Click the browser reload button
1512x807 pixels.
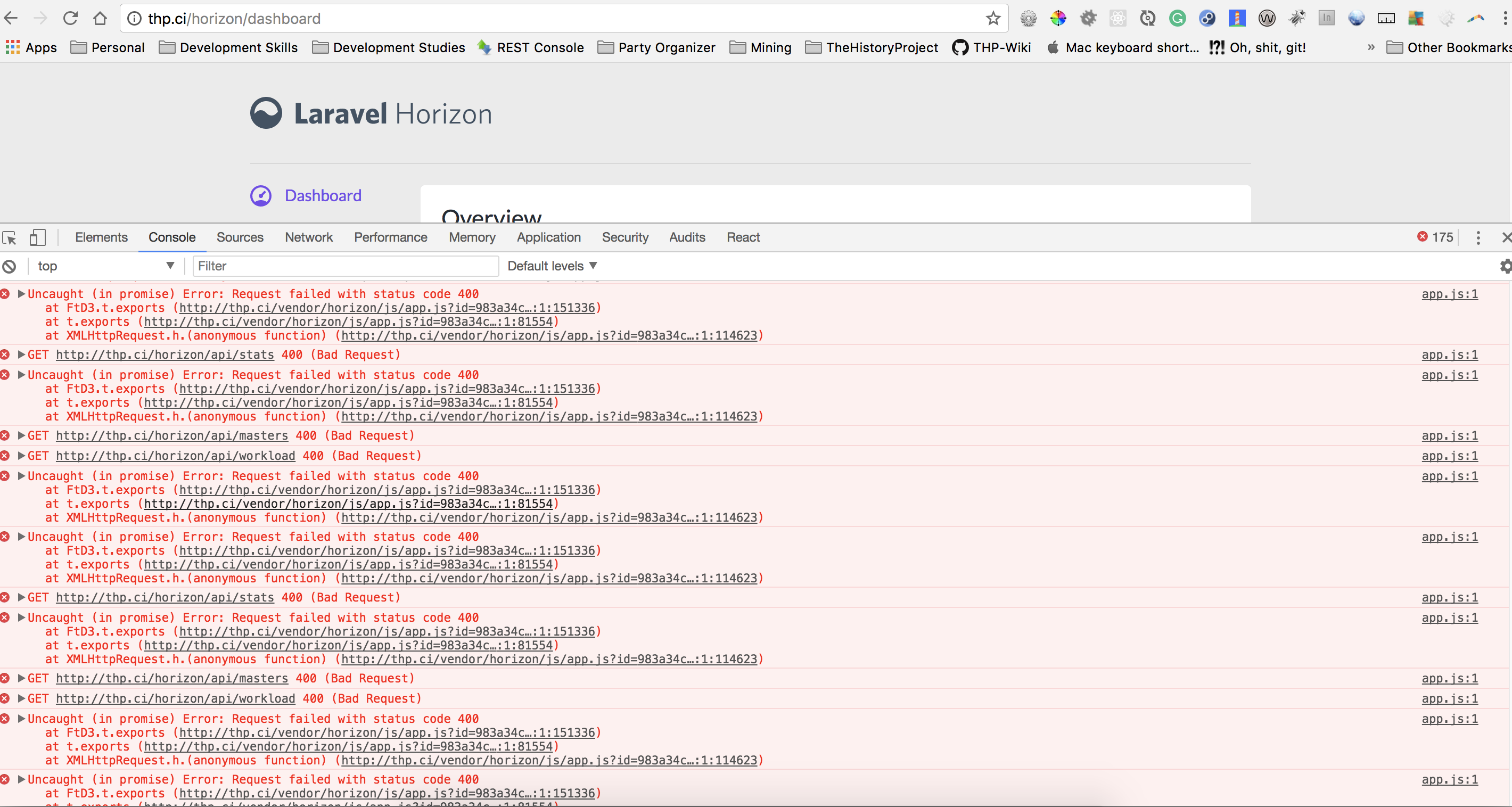point(70,19)
